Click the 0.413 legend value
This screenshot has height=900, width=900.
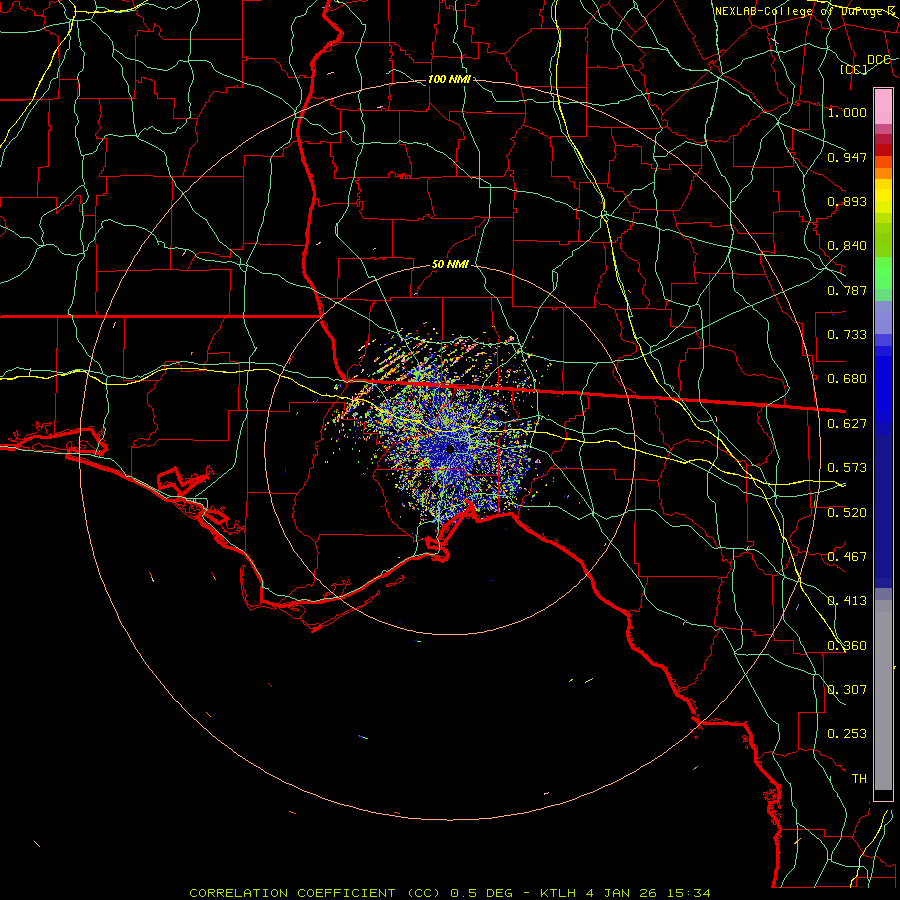tap(847, 601)
